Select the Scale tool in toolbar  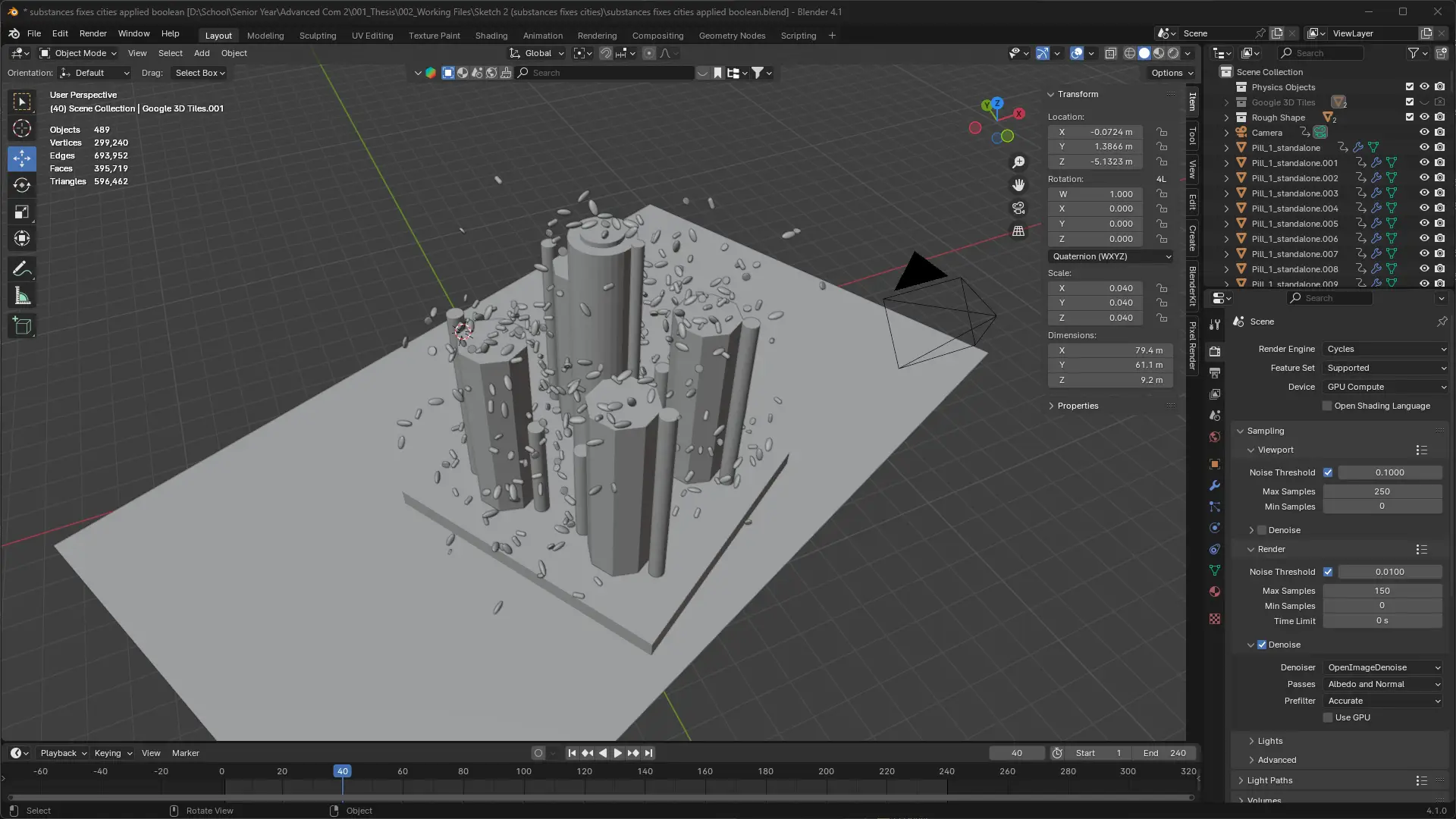22,212
